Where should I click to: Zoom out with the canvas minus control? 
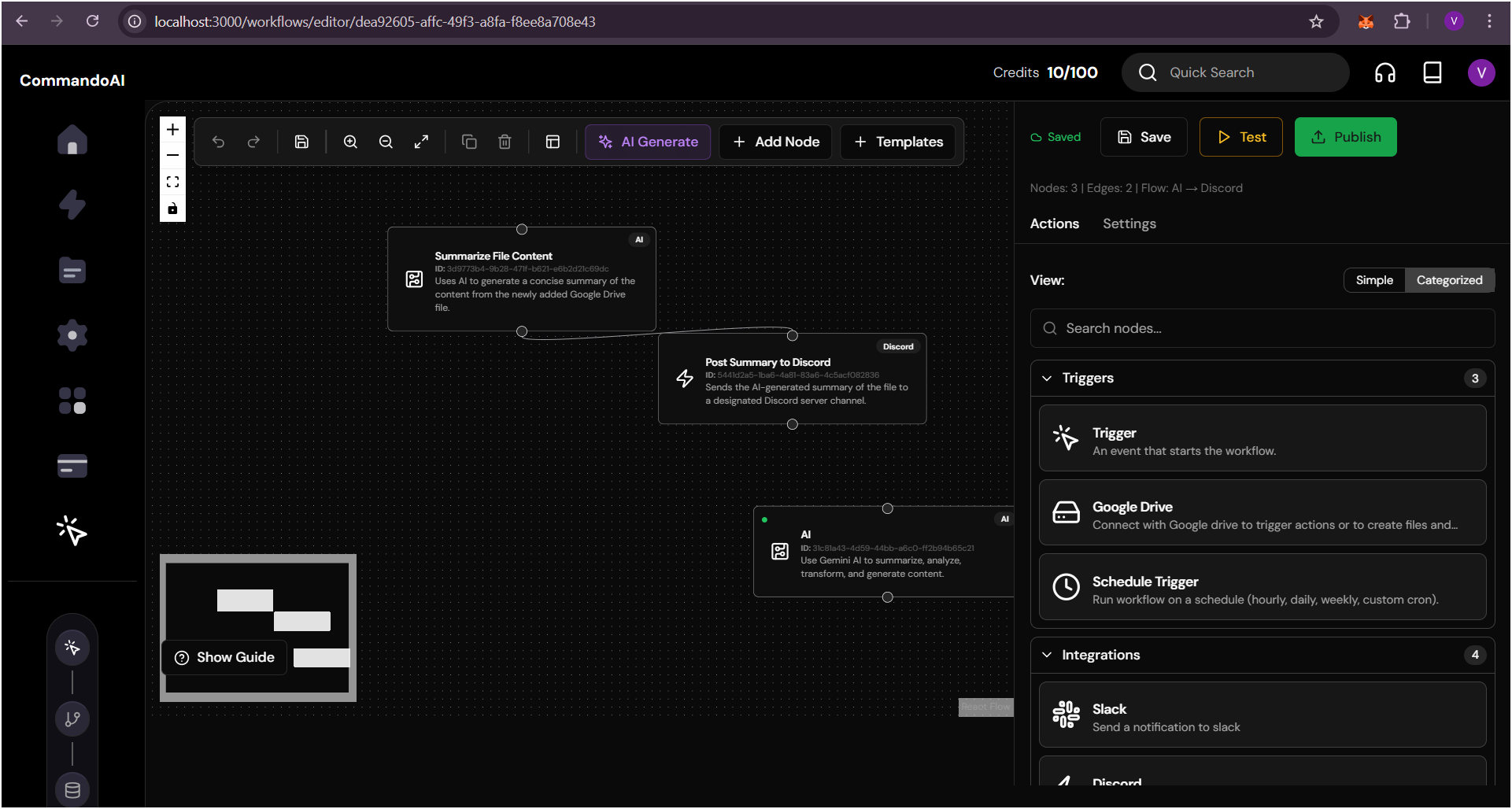(x=172, y=156)
